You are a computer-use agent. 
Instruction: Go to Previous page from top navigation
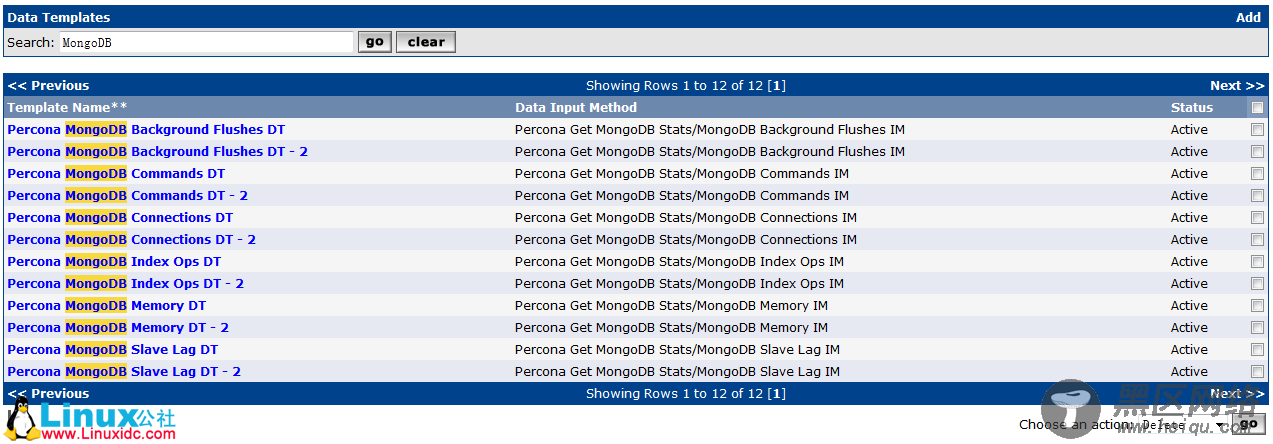[48, 86]
